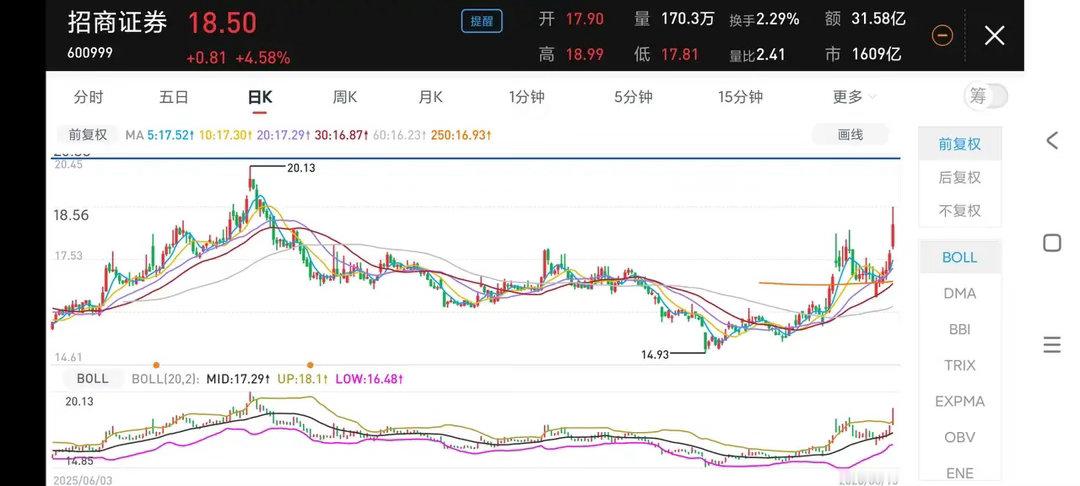
Task: Select the BBI indicator
Action: (959, 329)
